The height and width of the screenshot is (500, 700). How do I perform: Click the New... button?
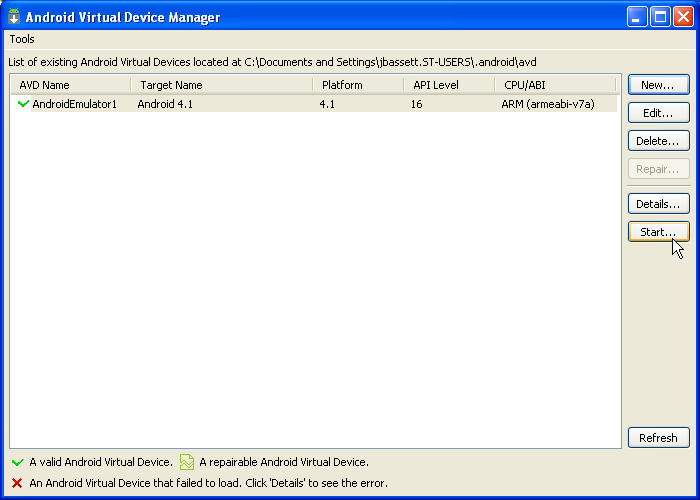658,85
